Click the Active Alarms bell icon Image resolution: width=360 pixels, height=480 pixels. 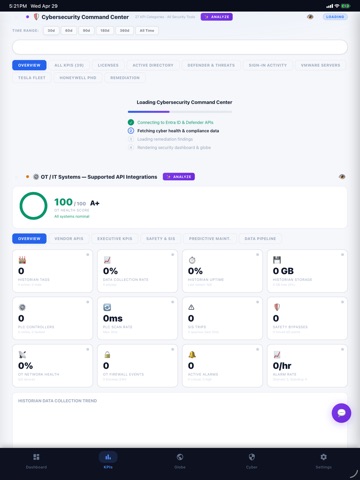click(x=192, y=355)
